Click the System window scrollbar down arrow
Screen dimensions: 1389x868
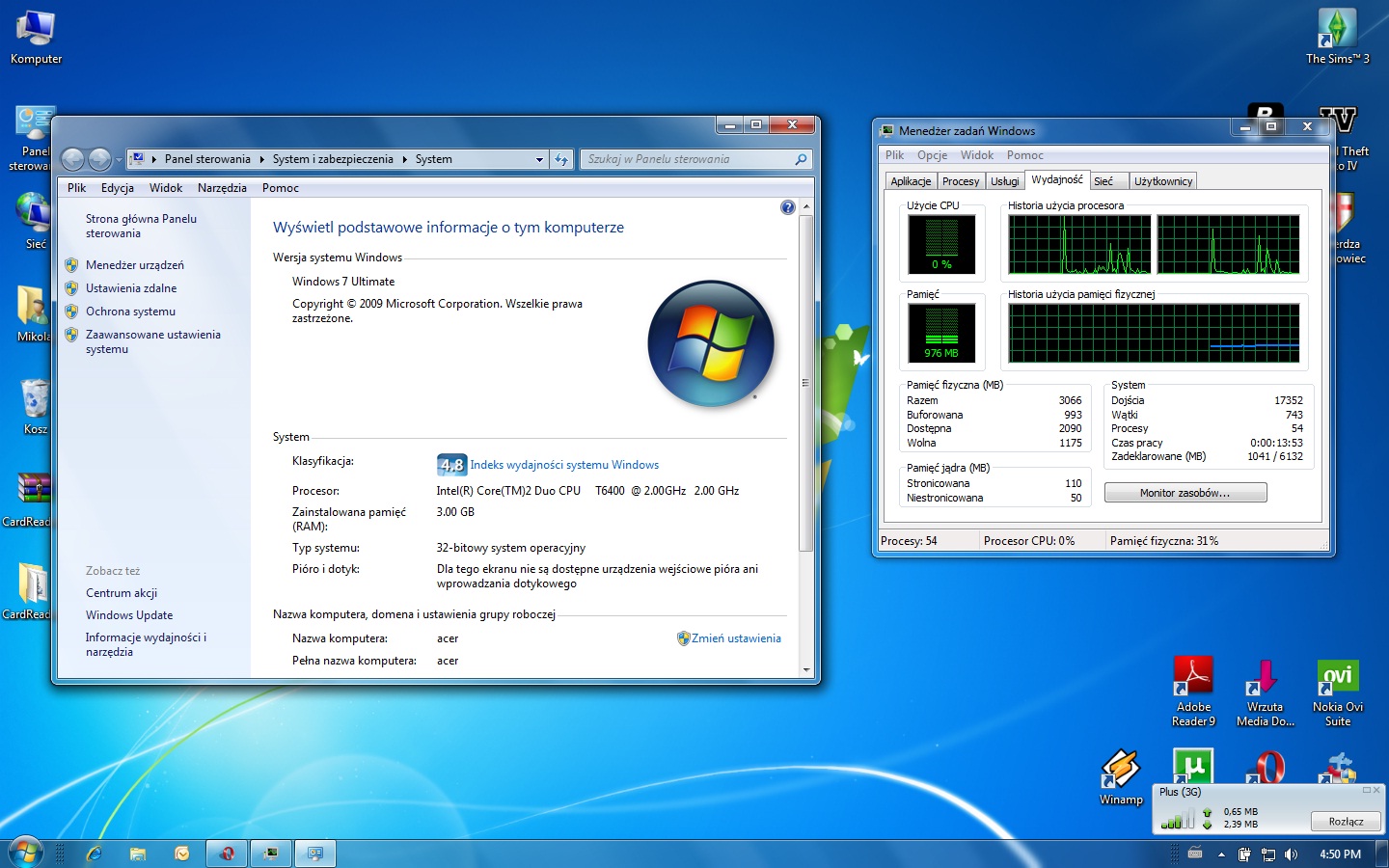click(806, 669)
